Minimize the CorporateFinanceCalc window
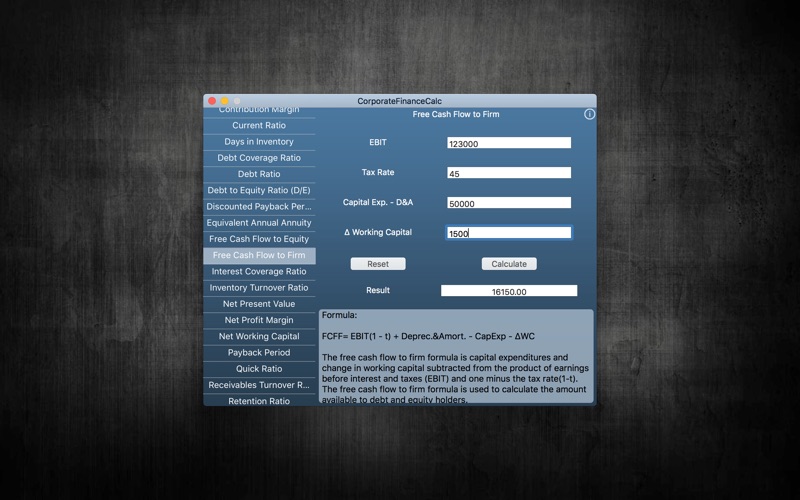This screenshot has width=800, height=500. tap(224, 101)
